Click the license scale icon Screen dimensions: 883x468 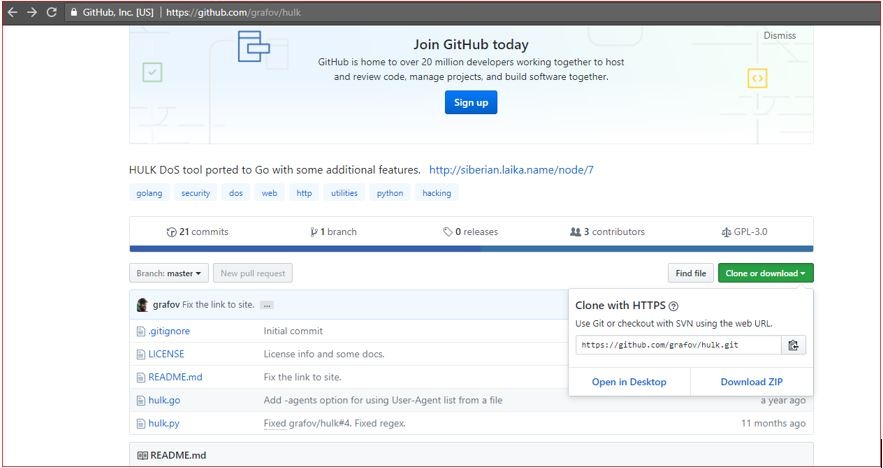coord(726,232)
